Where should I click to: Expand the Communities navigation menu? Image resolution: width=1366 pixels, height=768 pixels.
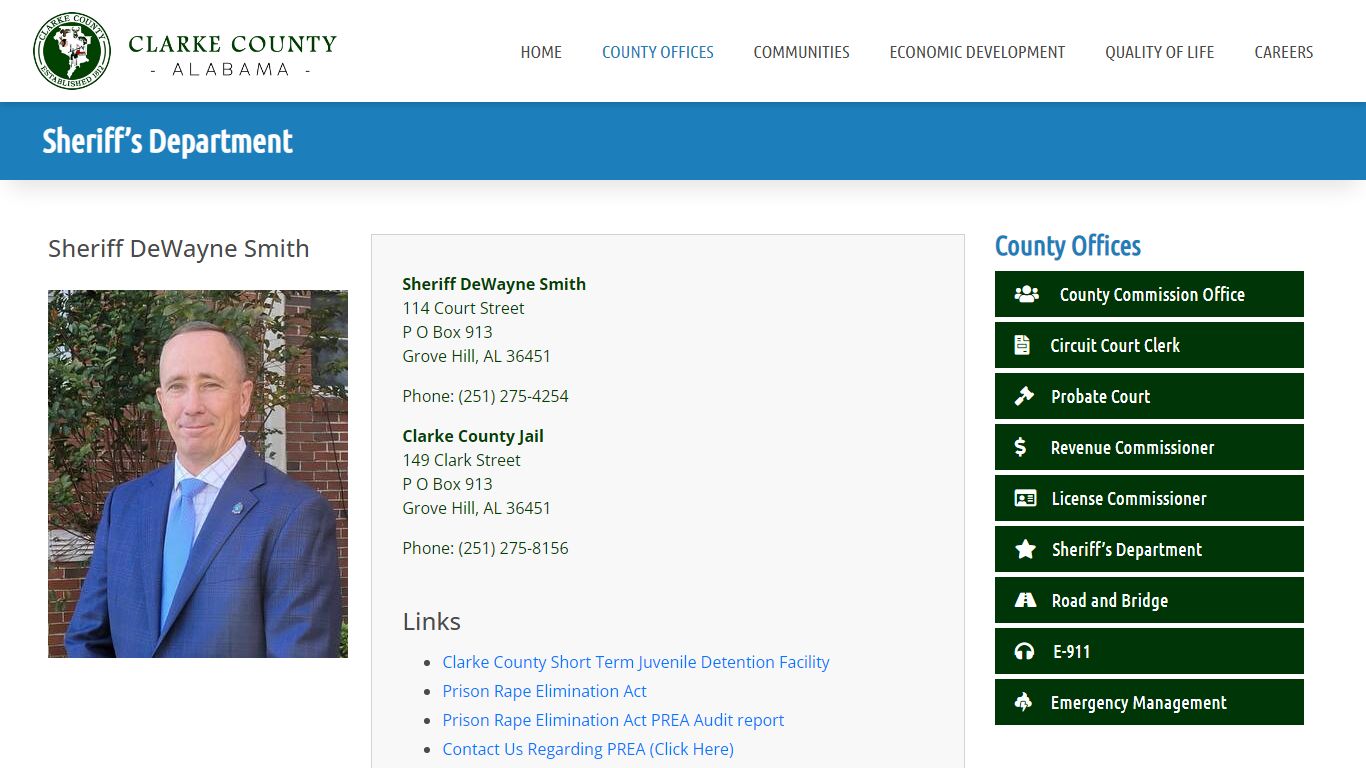coord(801,52)
